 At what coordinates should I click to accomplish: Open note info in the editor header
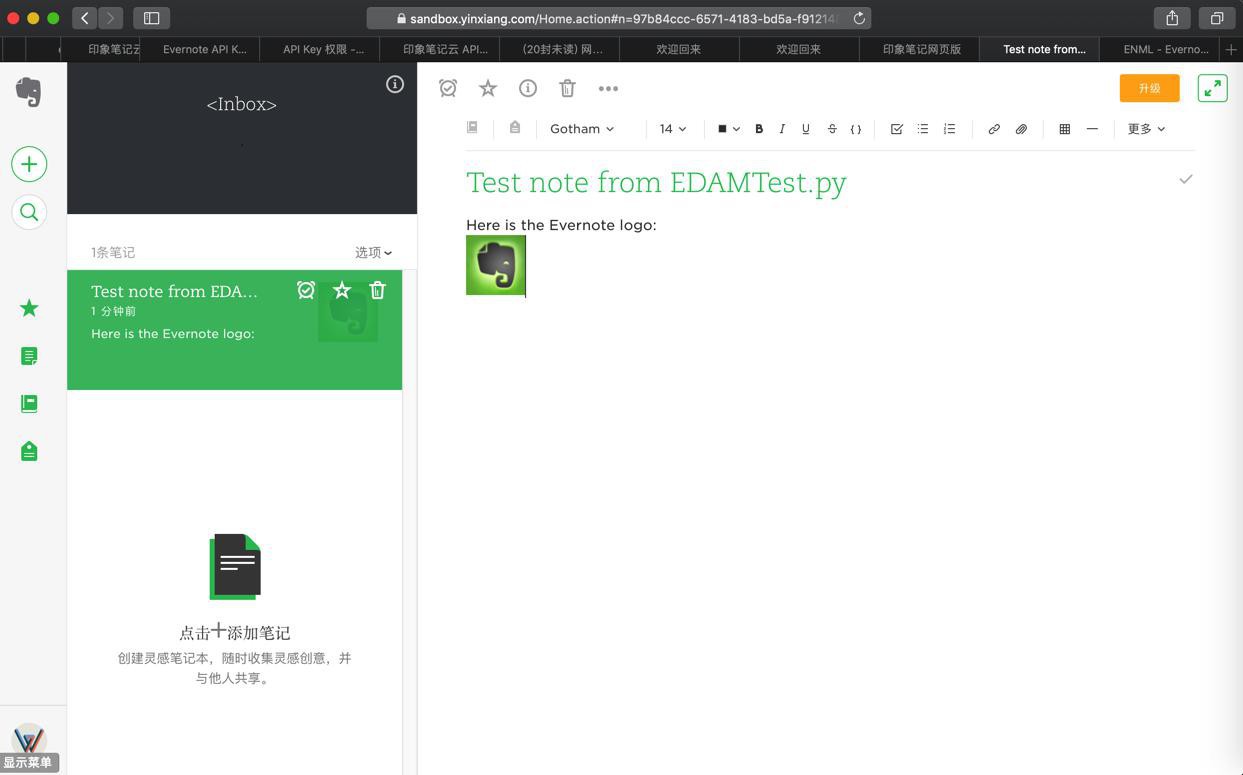click(x=528, y=88)
